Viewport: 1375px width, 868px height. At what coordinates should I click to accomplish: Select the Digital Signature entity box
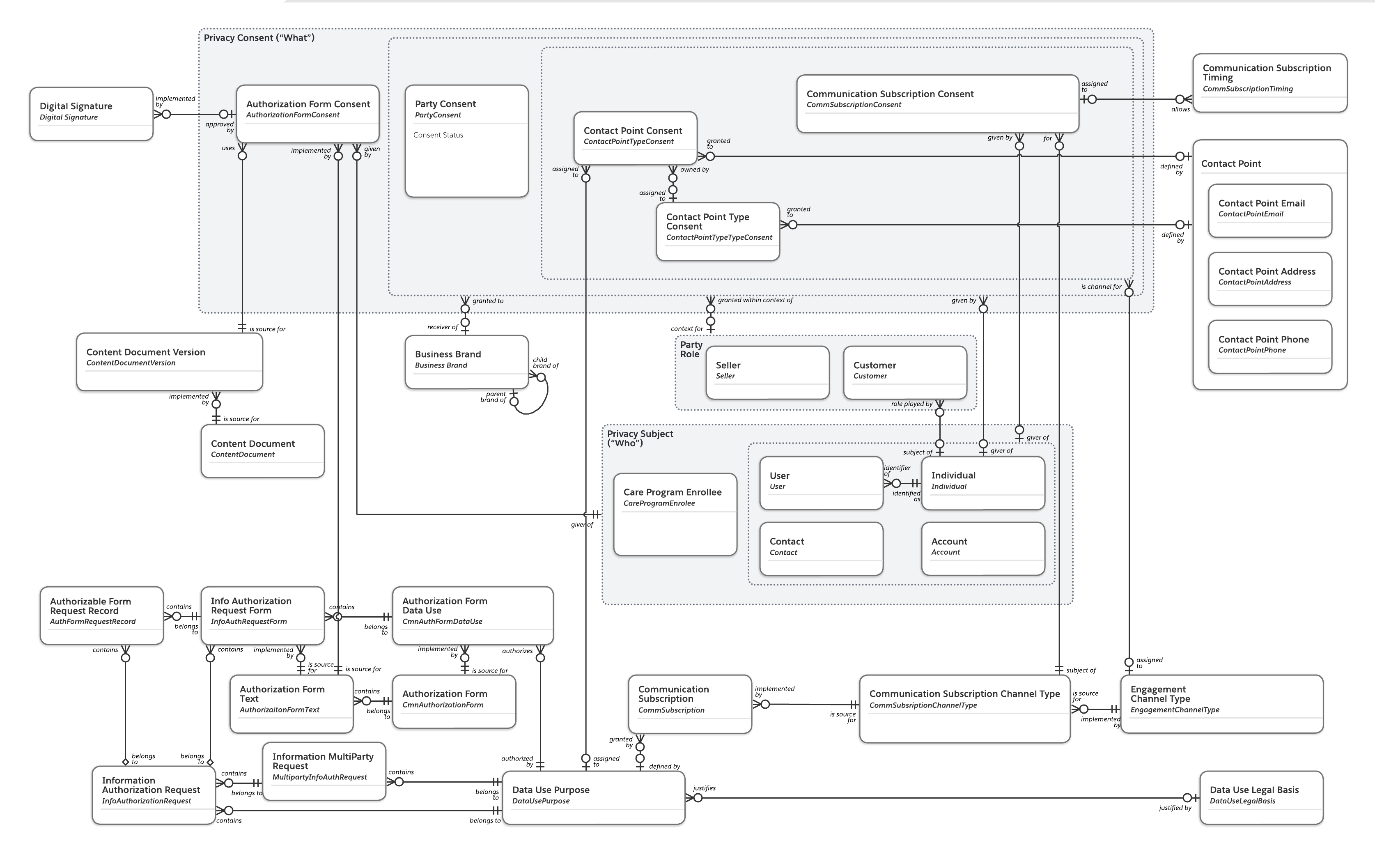92,113
